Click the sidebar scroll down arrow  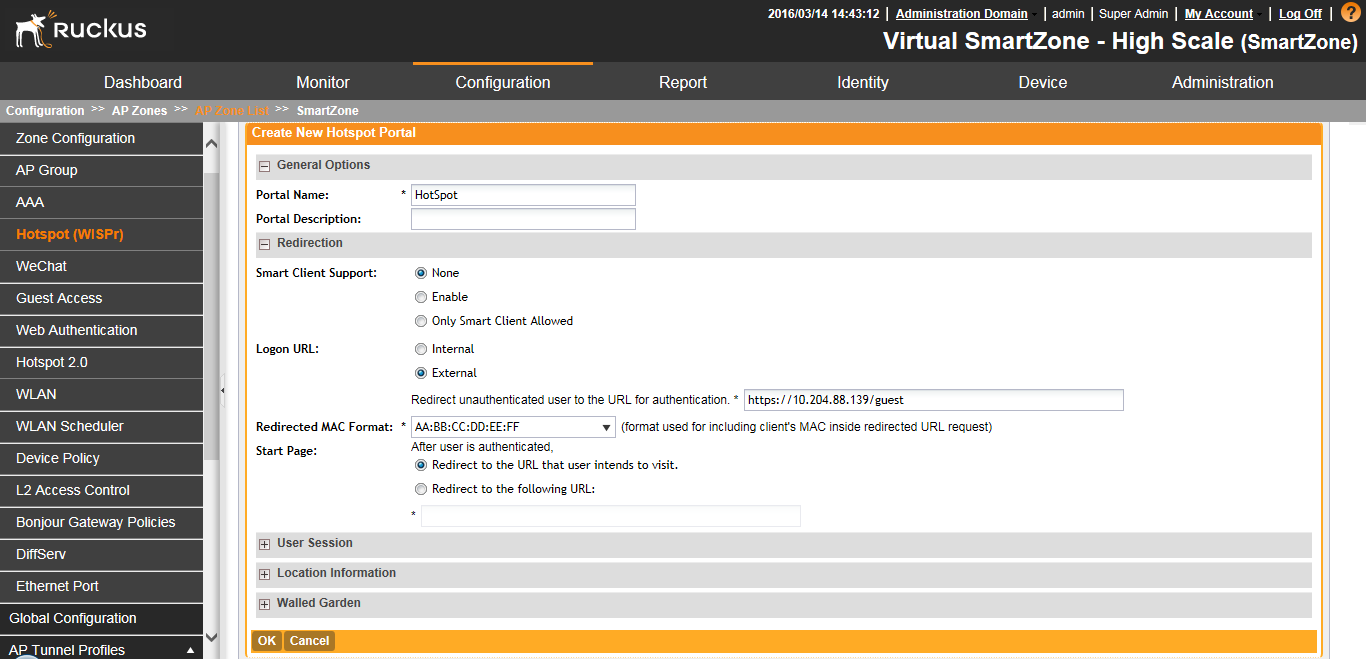(211, 636)
